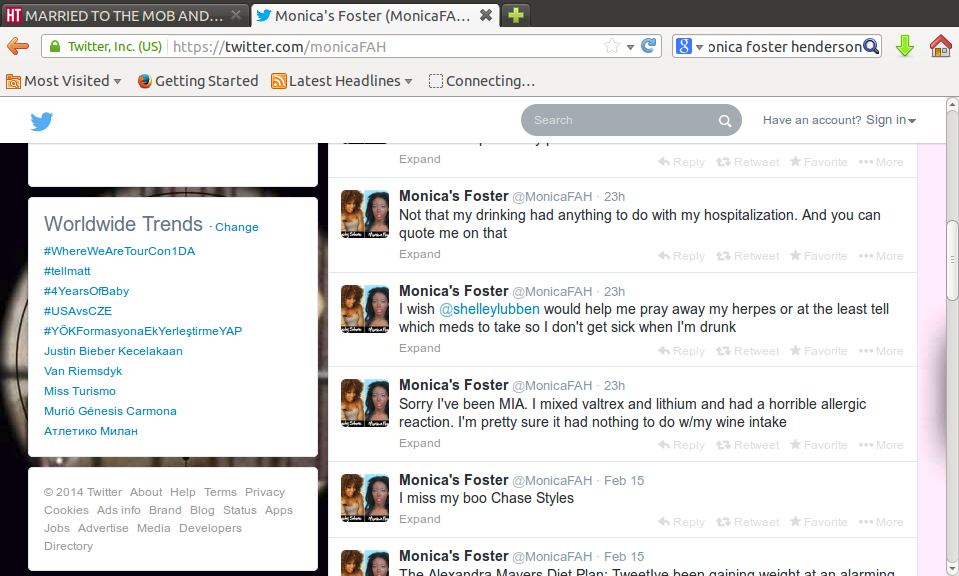Click the browser back arrow
The height and width of the screenshot is (576, 959).
18,46
